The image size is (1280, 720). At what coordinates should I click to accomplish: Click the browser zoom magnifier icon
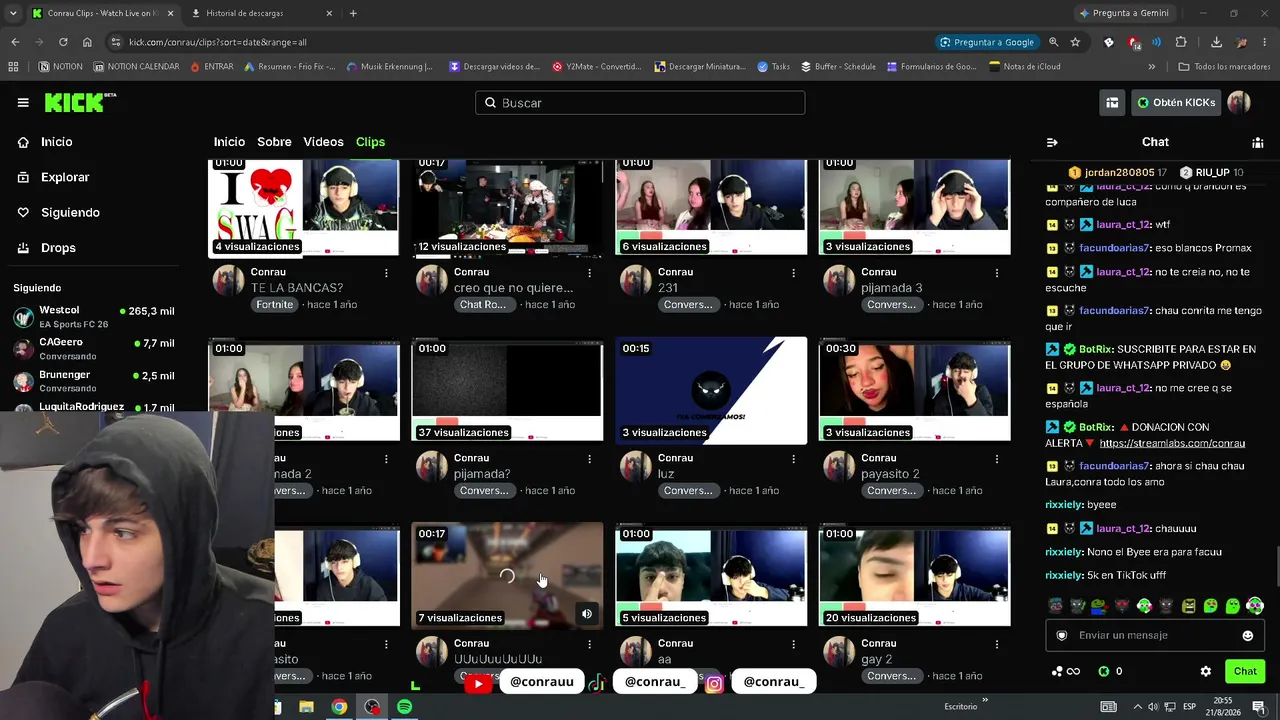pyautogui.click(x=1053, y=42)
